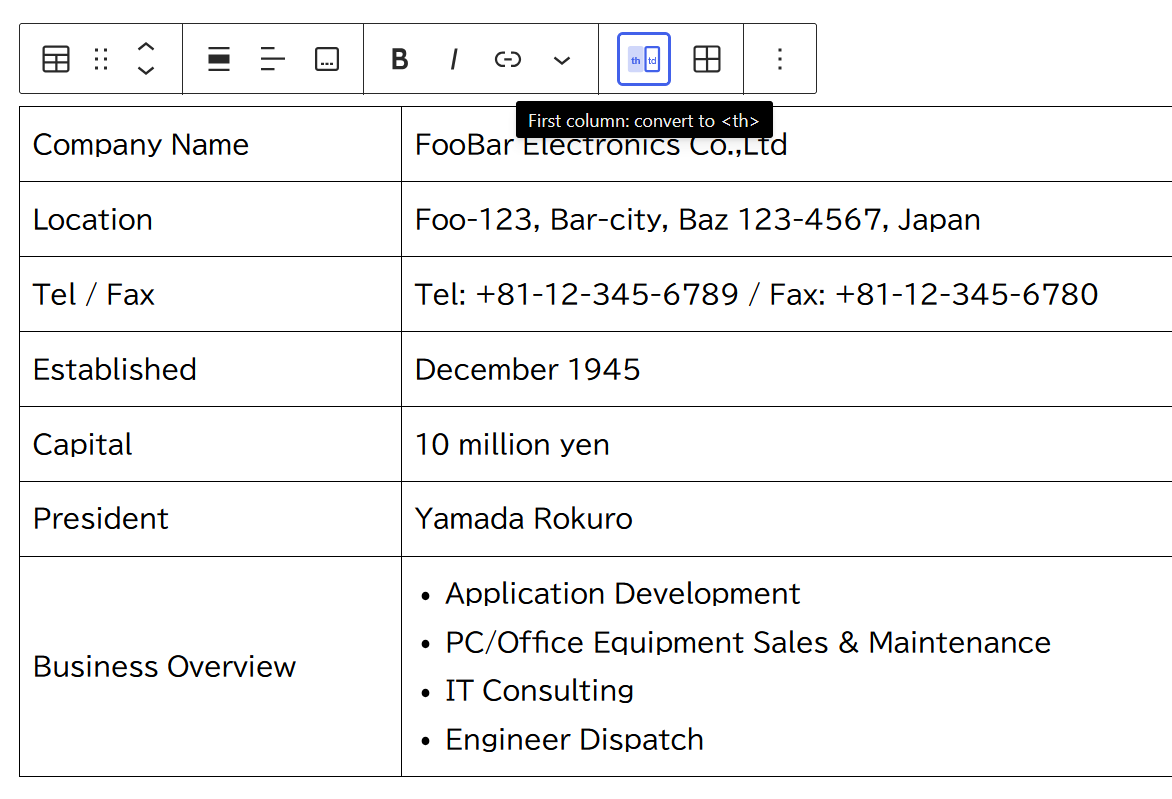Image resolution: width=1172 pixels, height=799 pixels.
Task: Select the December 1945 cell
Action: (786, 369)
